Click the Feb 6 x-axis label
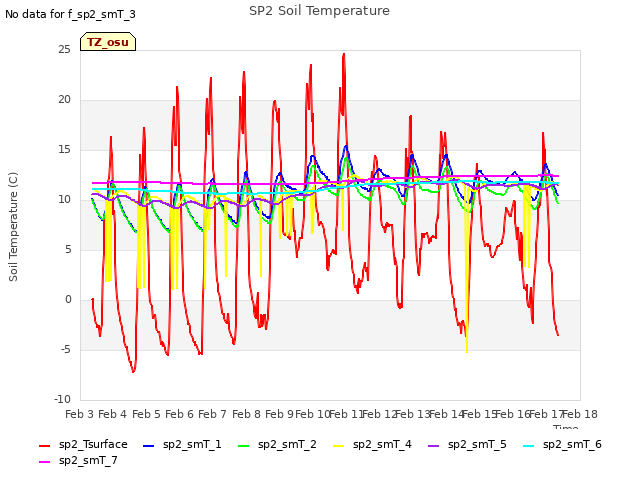Viewport: 640px width, 480px height. pyautogui.click(x=179, y=414)
